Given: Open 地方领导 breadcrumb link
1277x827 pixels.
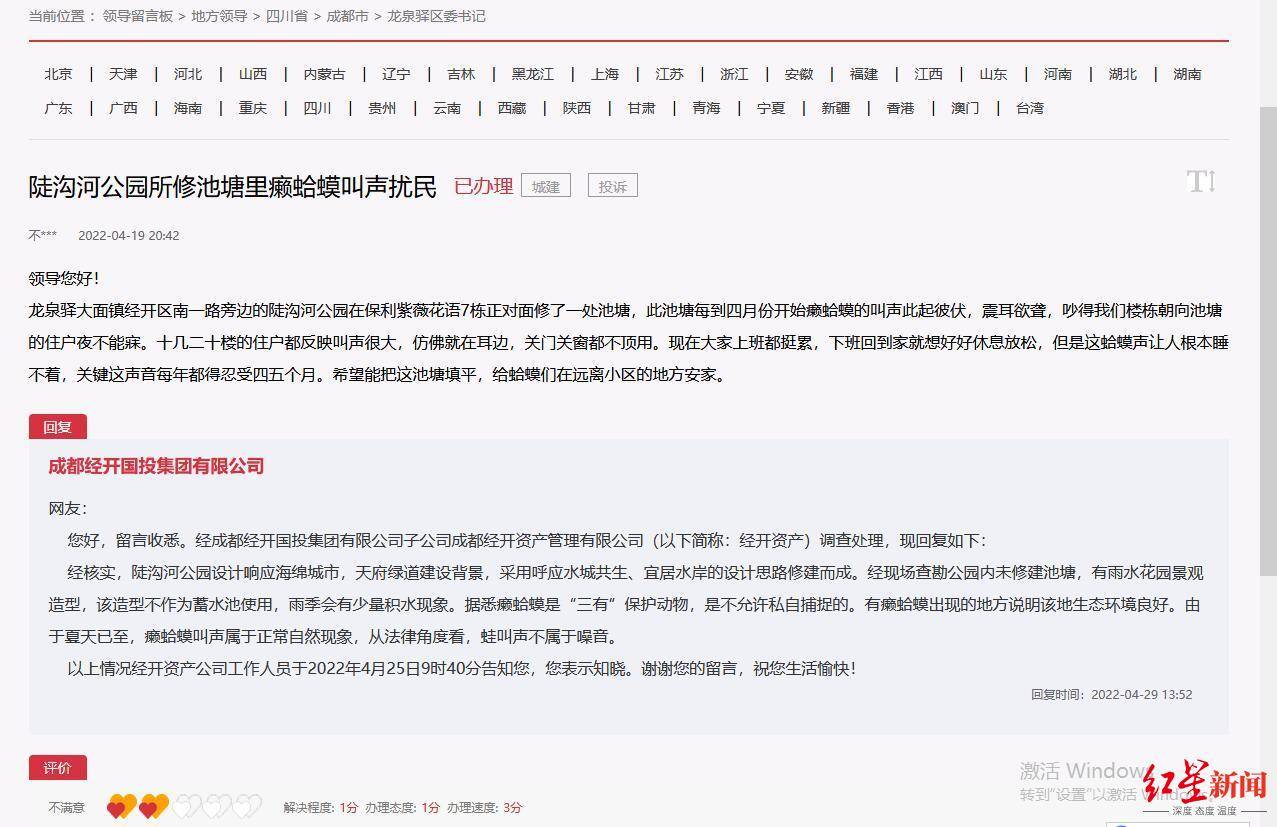Looking at the screenshot, I should [219, 16].
